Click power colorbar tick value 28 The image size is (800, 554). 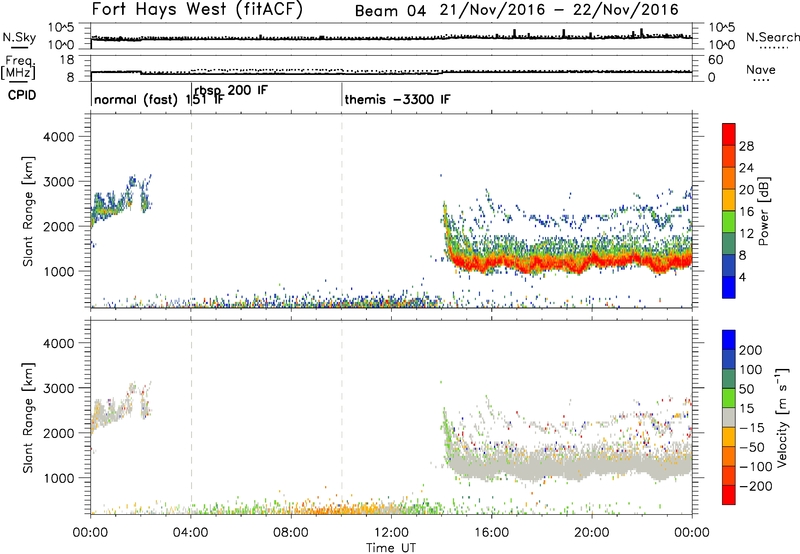click(746, 146)
